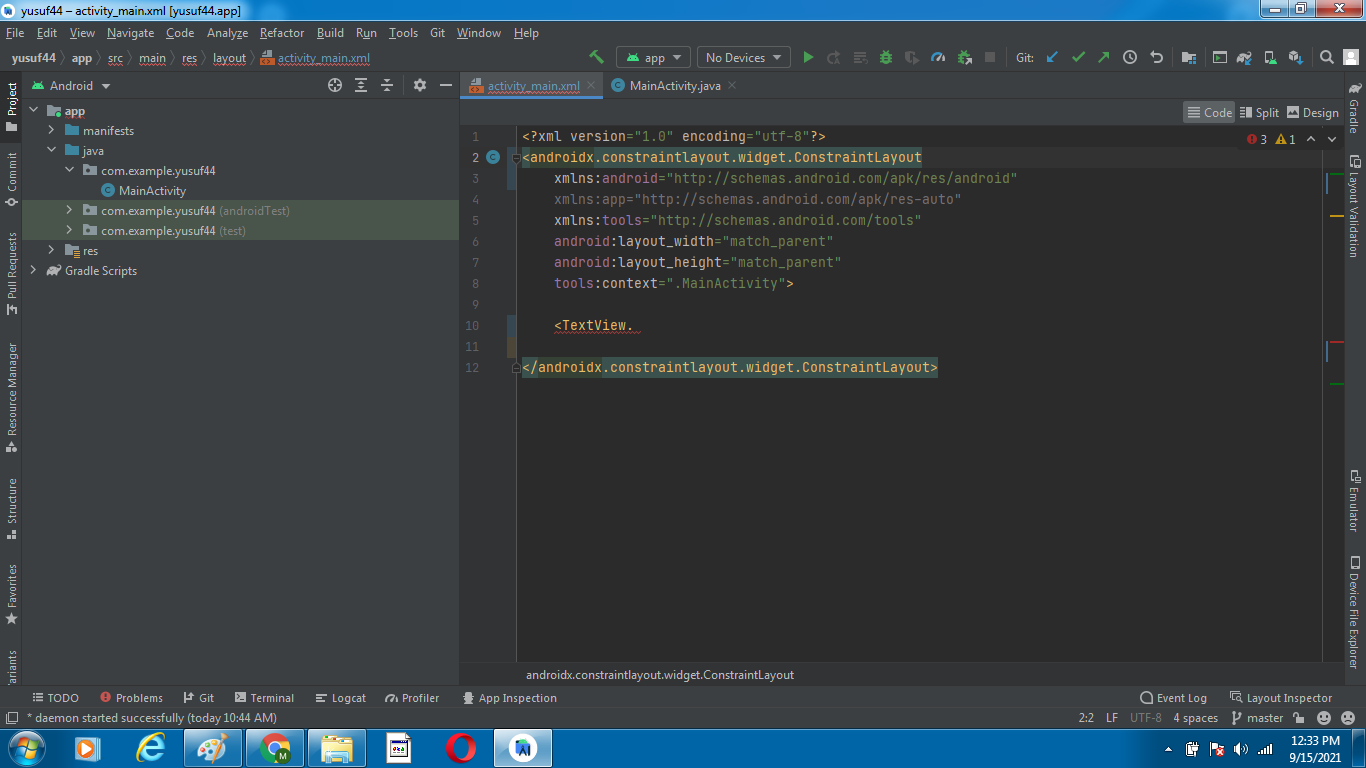The image size is (1366, 768).
Task: Commit changes via the Git checkmark icon
Action: click(1078, 57)
